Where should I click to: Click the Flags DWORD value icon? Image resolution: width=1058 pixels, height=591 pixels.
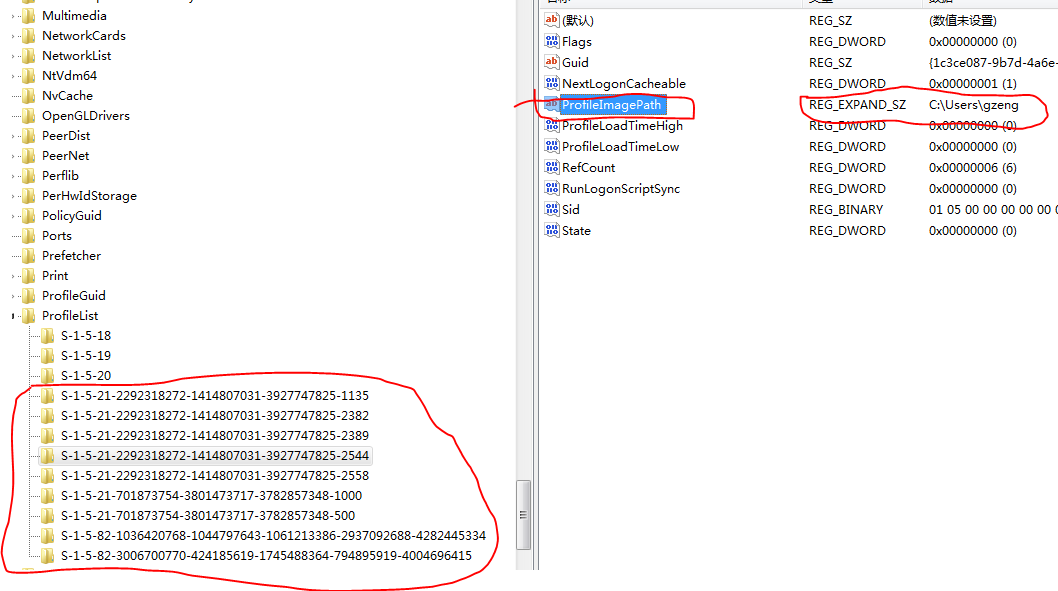[551, 41]
